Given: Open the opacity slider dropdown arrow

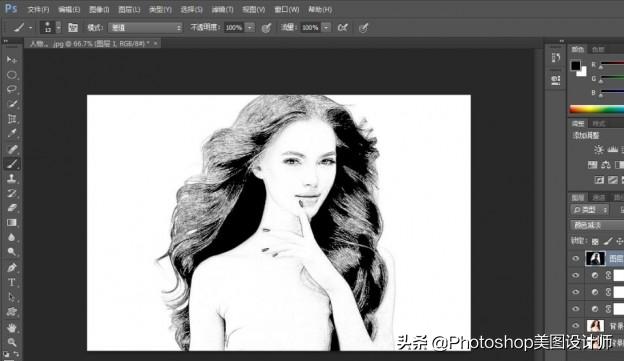Looking at the screenshot, I should (x=250, y=27).
